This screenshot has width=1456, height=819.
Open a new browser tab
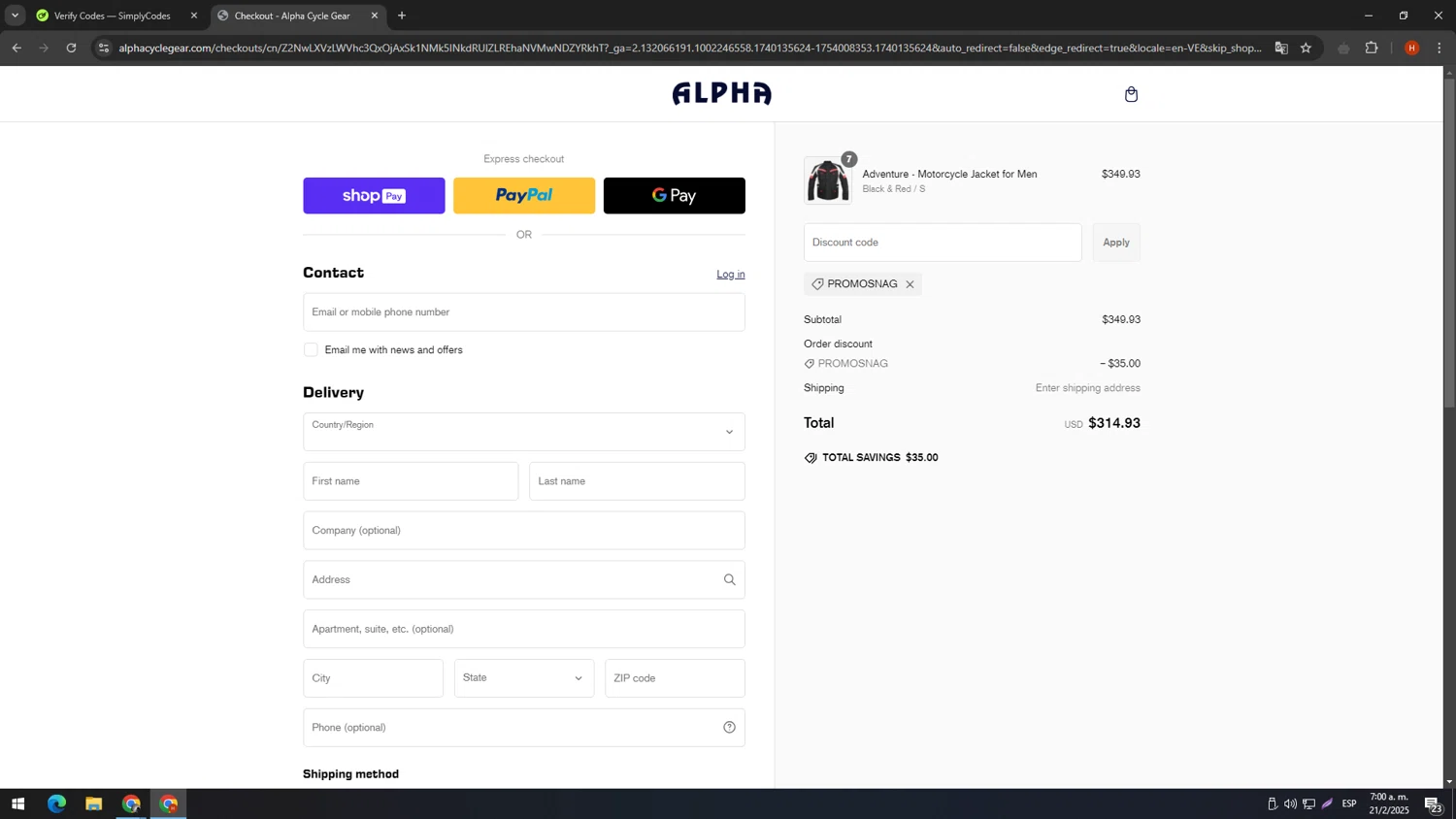click(402, 16)
